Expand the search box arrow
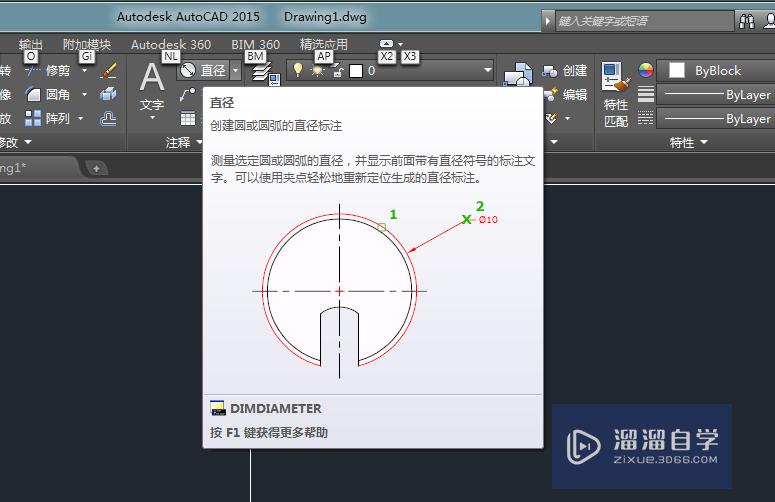 point(548,21)
